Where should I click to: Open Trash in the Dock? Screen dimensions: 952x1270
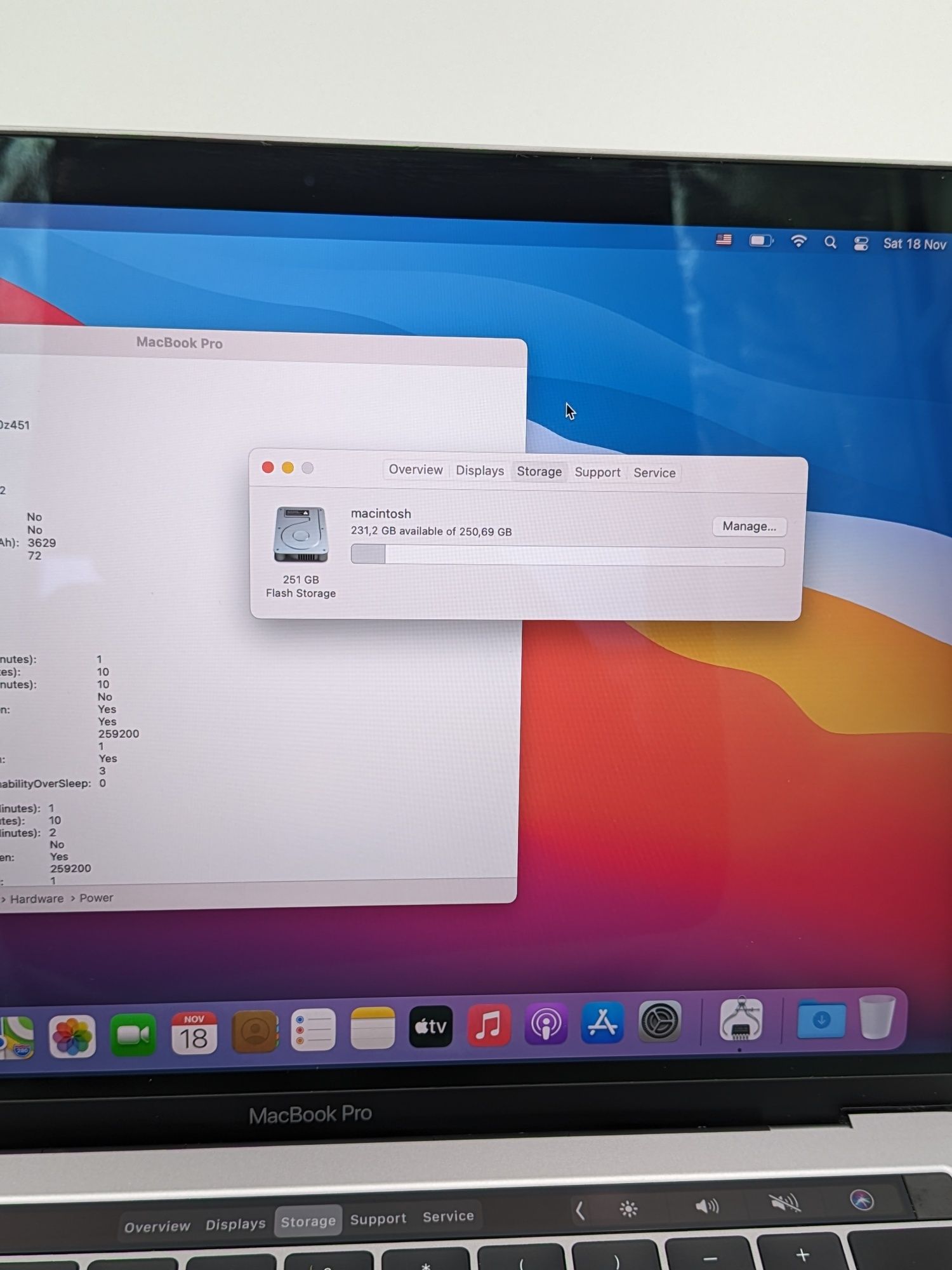(x=877, y=1016)
